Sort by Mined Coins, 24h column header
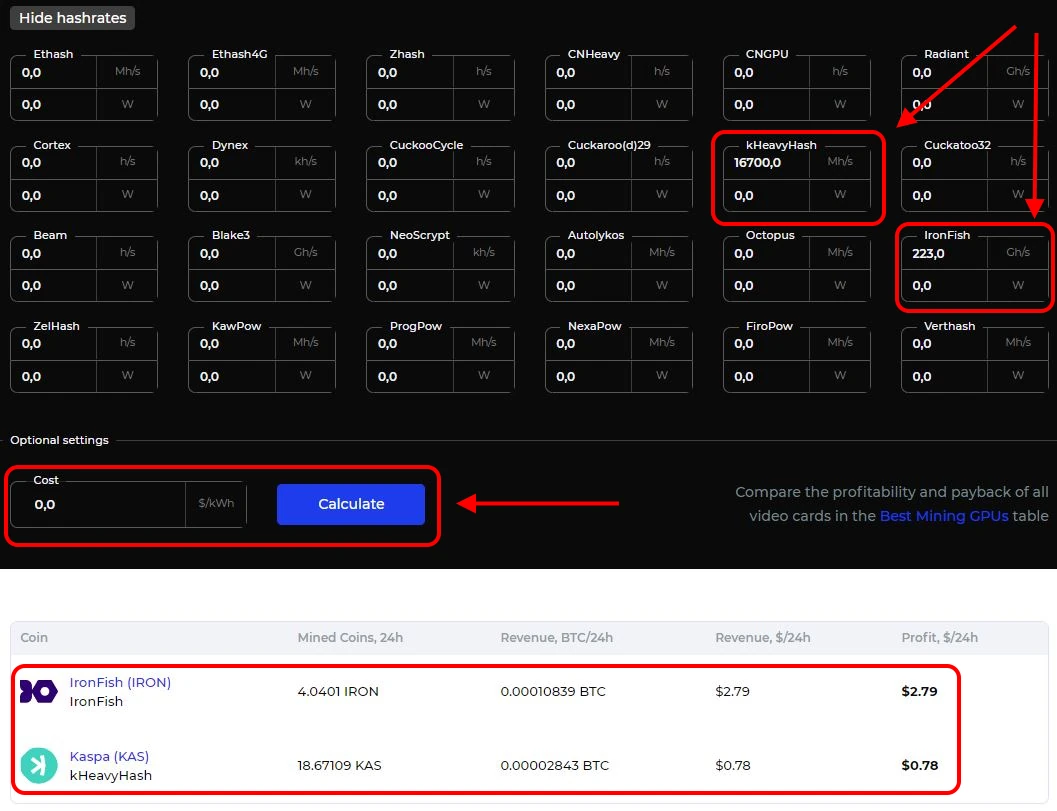This screenshot has height=811, width=1057. [x=350, y=638]
